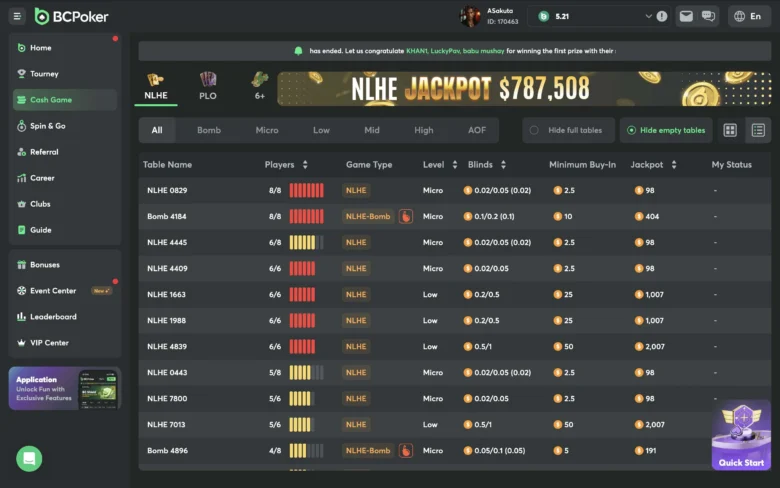This screenshot has height=488, width=780.
Task: Click the bomb icon in Bomb 4184 row
Action: click(x=406, y=216)
